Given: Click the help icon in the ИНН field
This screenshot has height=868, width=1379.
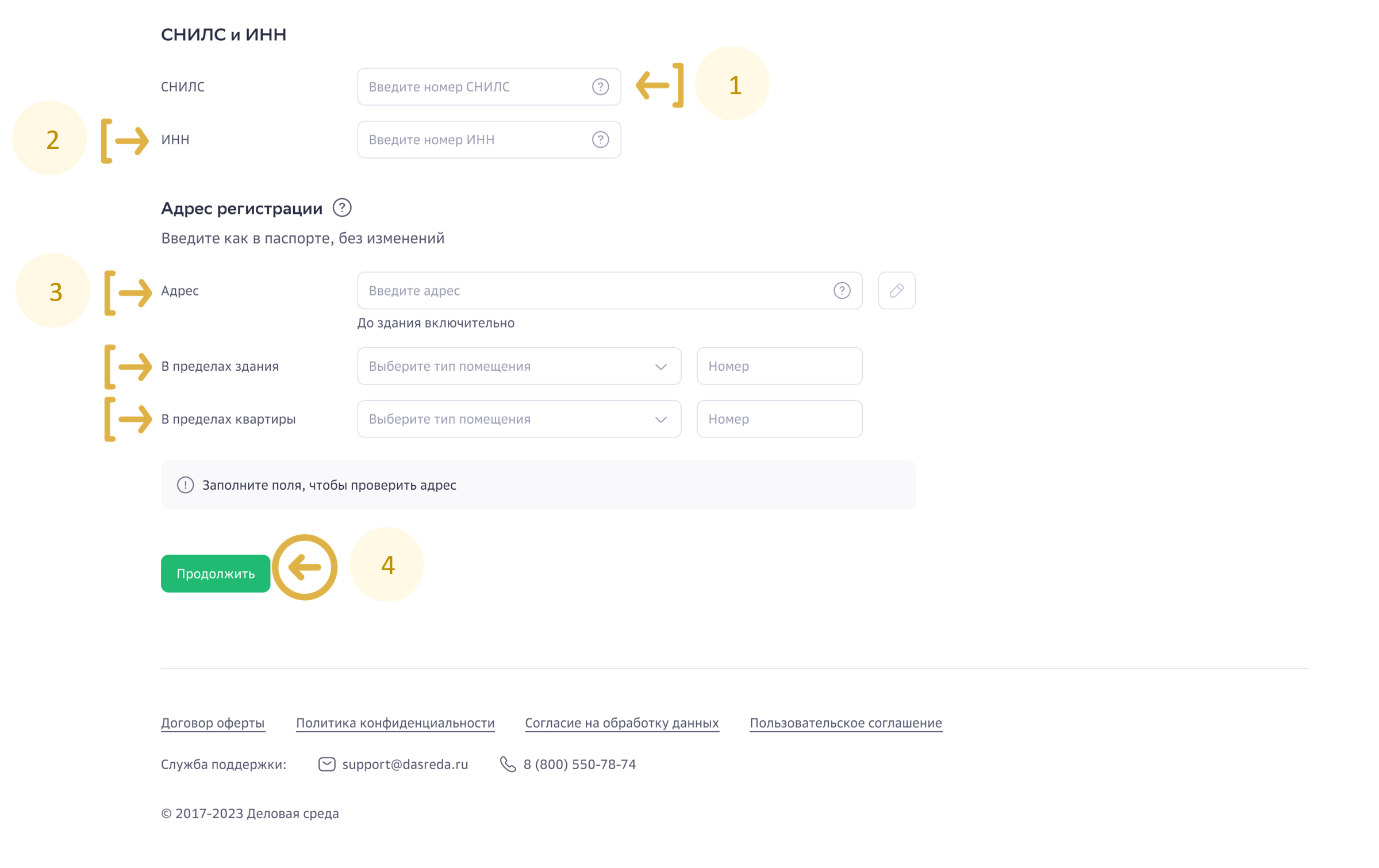Looking at the screenshot, I should pos(600,140).
